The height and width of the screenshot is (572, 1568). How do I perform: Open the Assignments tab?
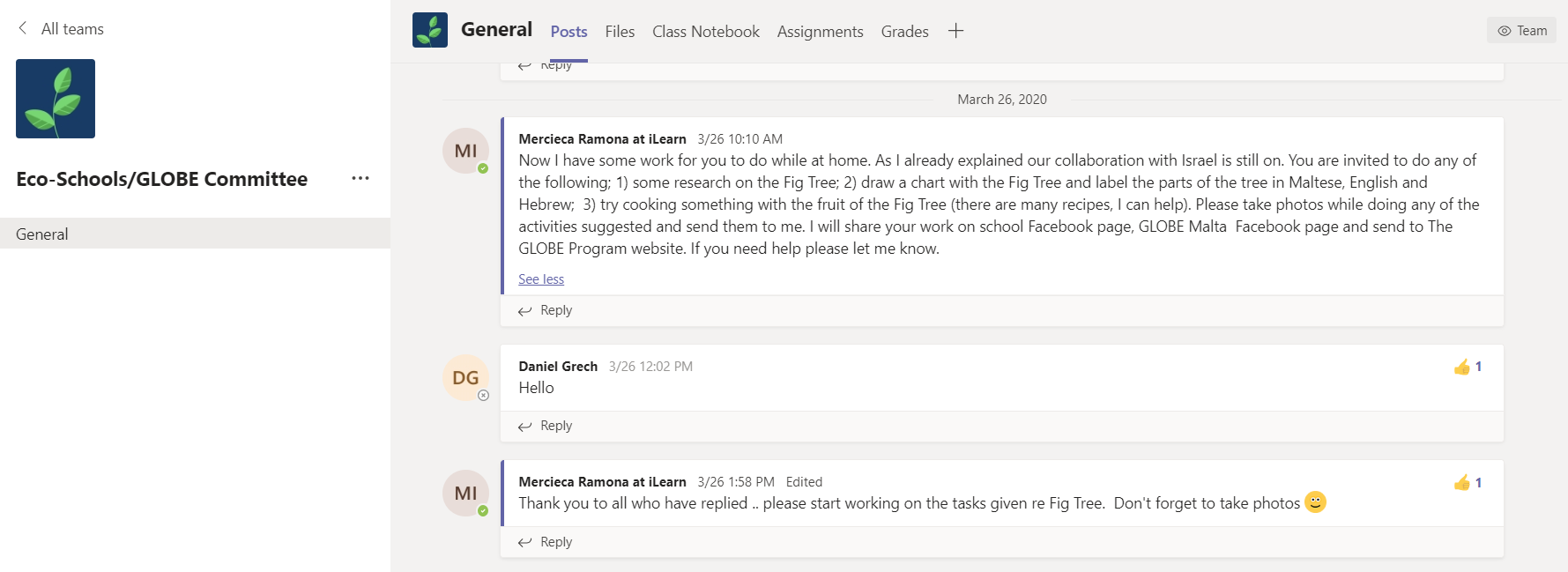pos(820,32)
